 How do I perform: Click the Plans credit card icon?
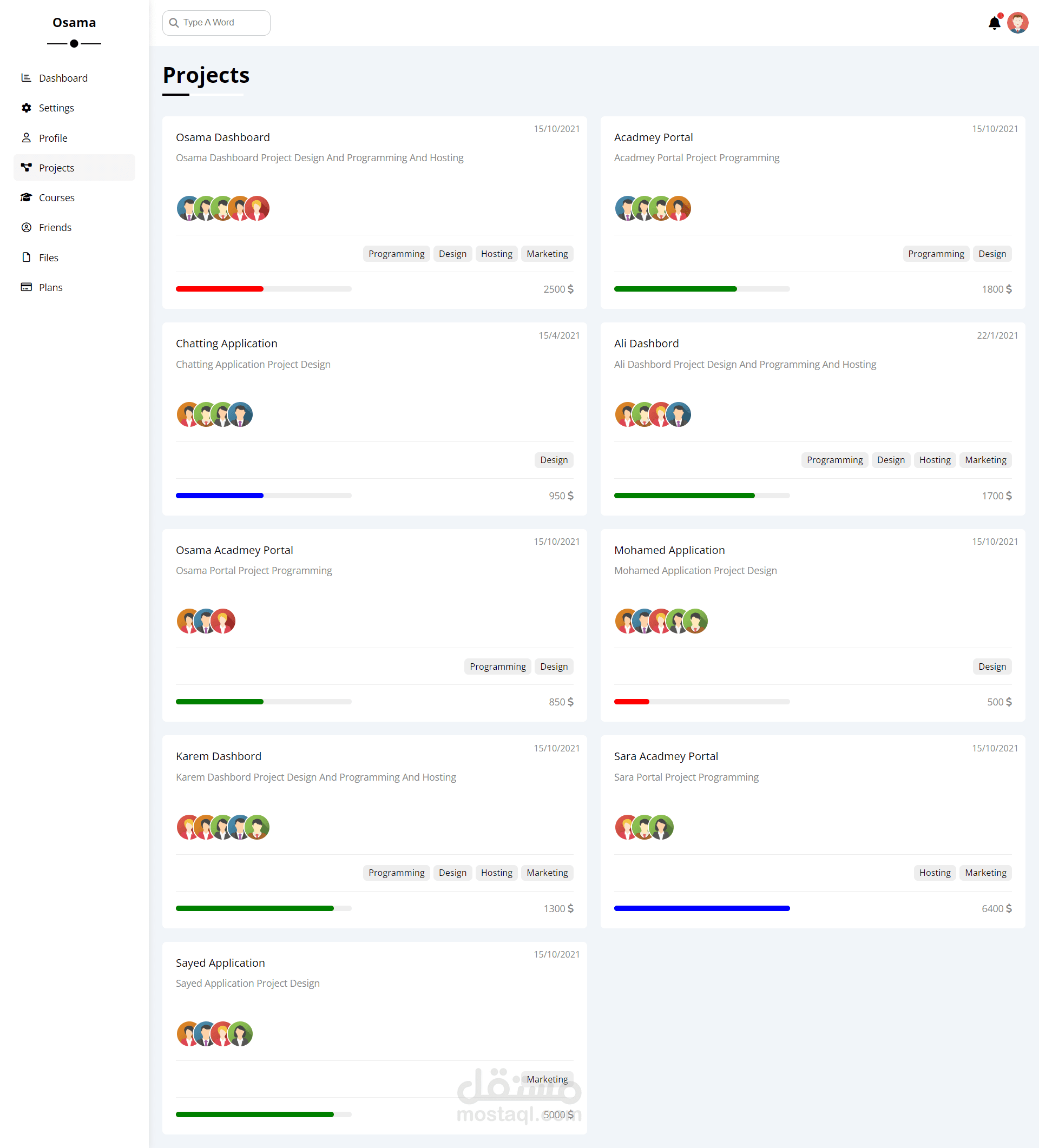coord(26,287)
